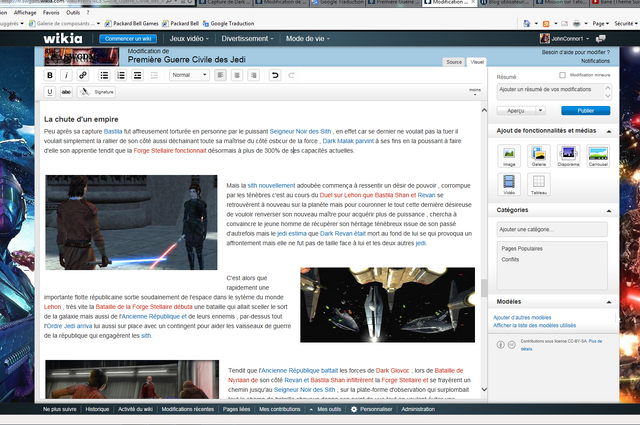Switch to the Visuel editor tab
Viewport: 640px width, 425px height.
point(477,62)
